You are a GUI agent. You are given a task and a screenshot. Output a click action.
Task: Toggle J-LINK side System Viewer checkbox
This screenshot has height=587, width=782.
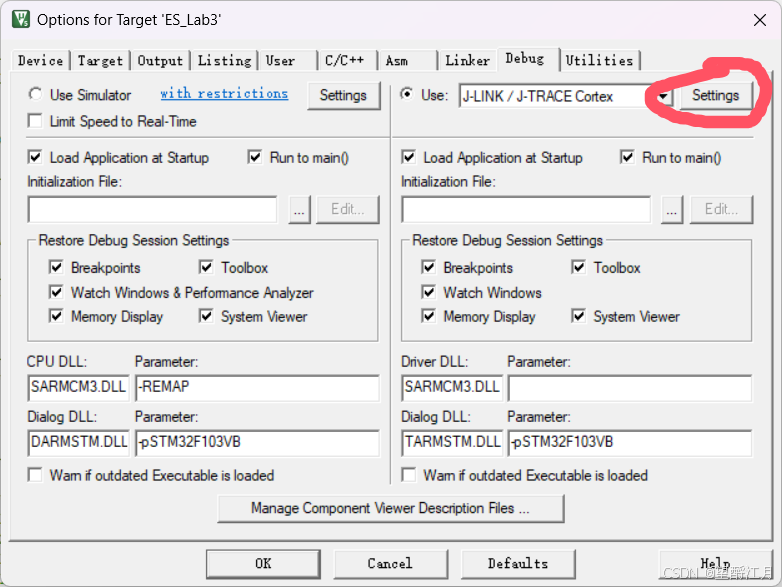pyautogui.click(x=579, y=316)
